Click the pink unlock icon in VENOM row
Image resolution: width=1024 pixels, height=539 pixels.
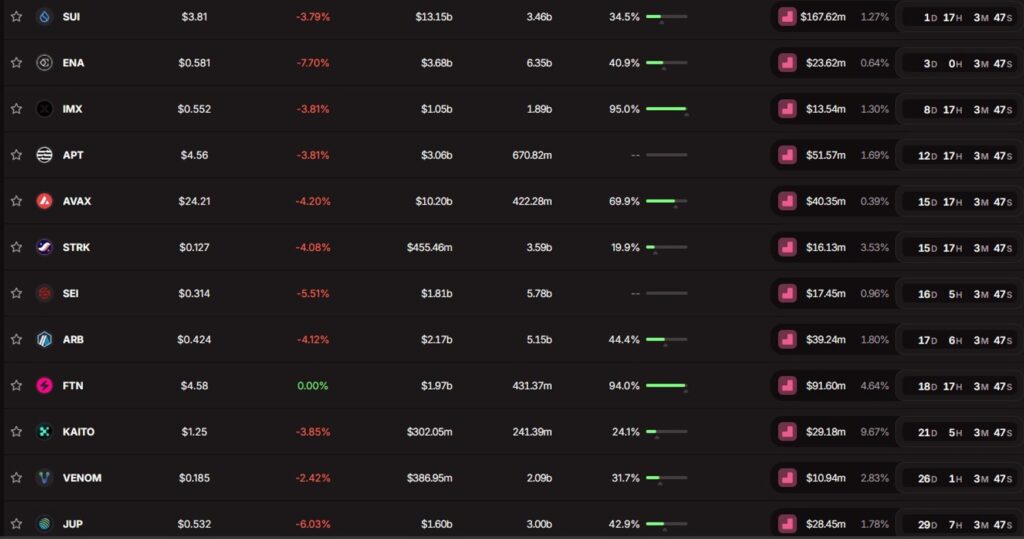pos(788,477)
